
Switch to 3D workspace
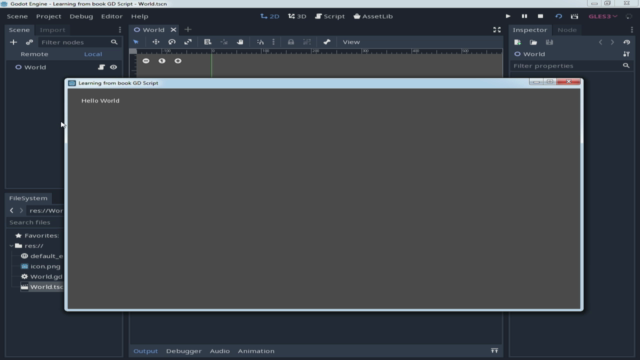297,16
